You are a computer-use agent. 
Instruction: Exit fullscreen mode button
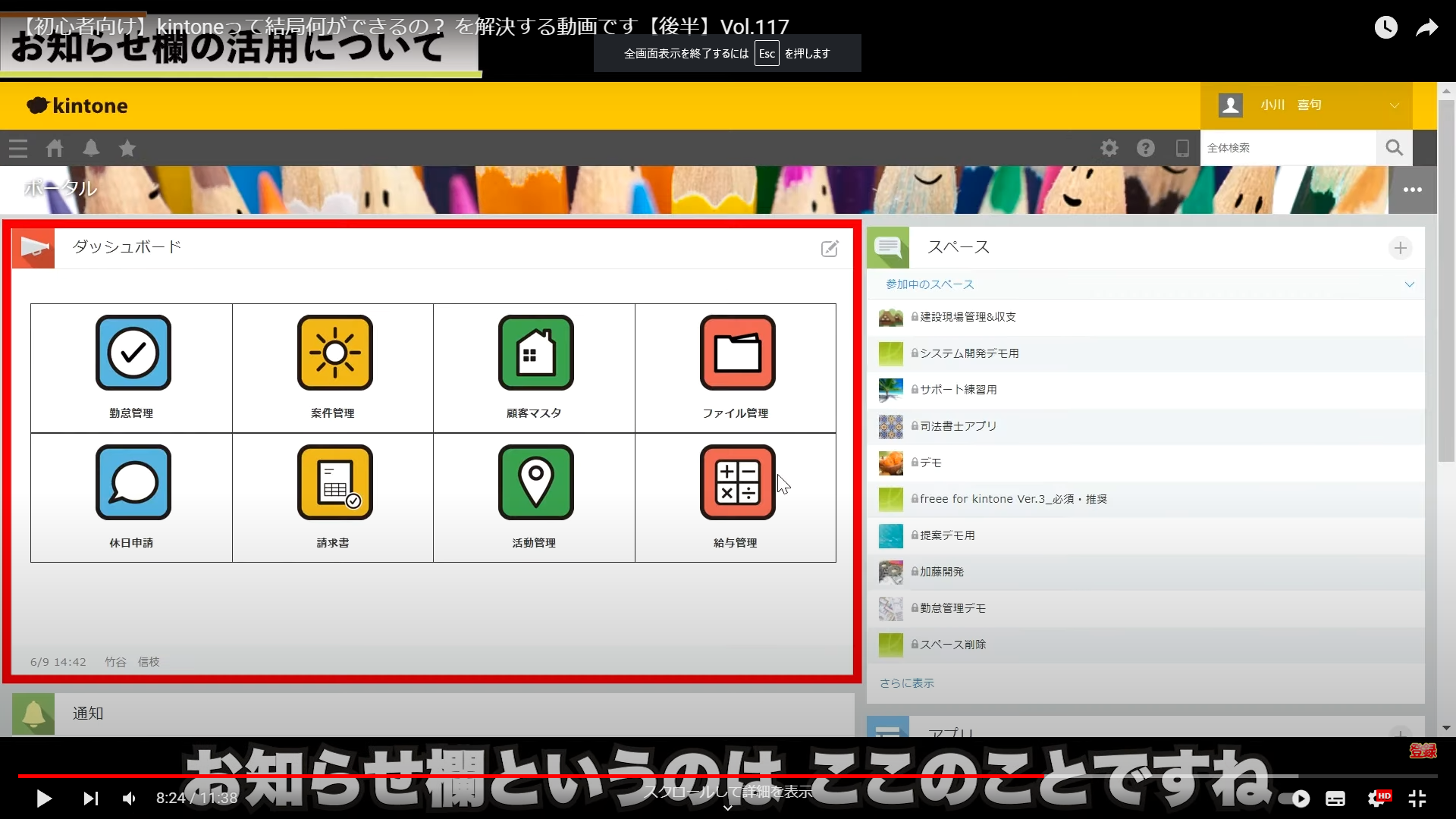tap(1417, 799)
